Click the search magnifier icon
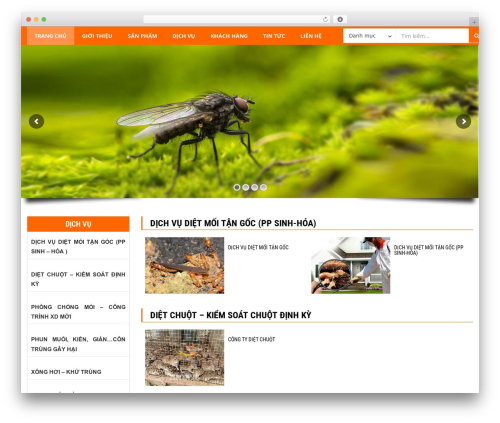500x423 pixels. pos(476,36)
